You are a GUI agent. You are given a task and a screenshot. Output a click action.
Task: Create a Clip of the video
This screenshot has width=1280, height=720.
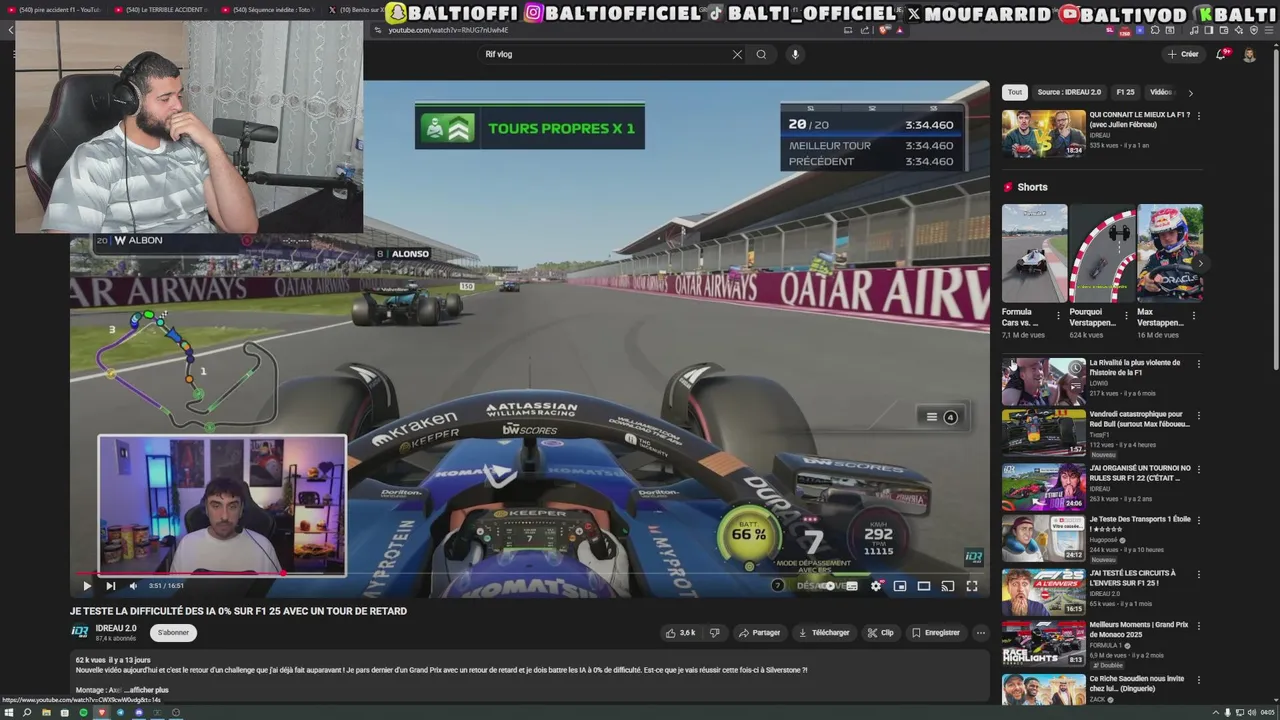point(881,632)
